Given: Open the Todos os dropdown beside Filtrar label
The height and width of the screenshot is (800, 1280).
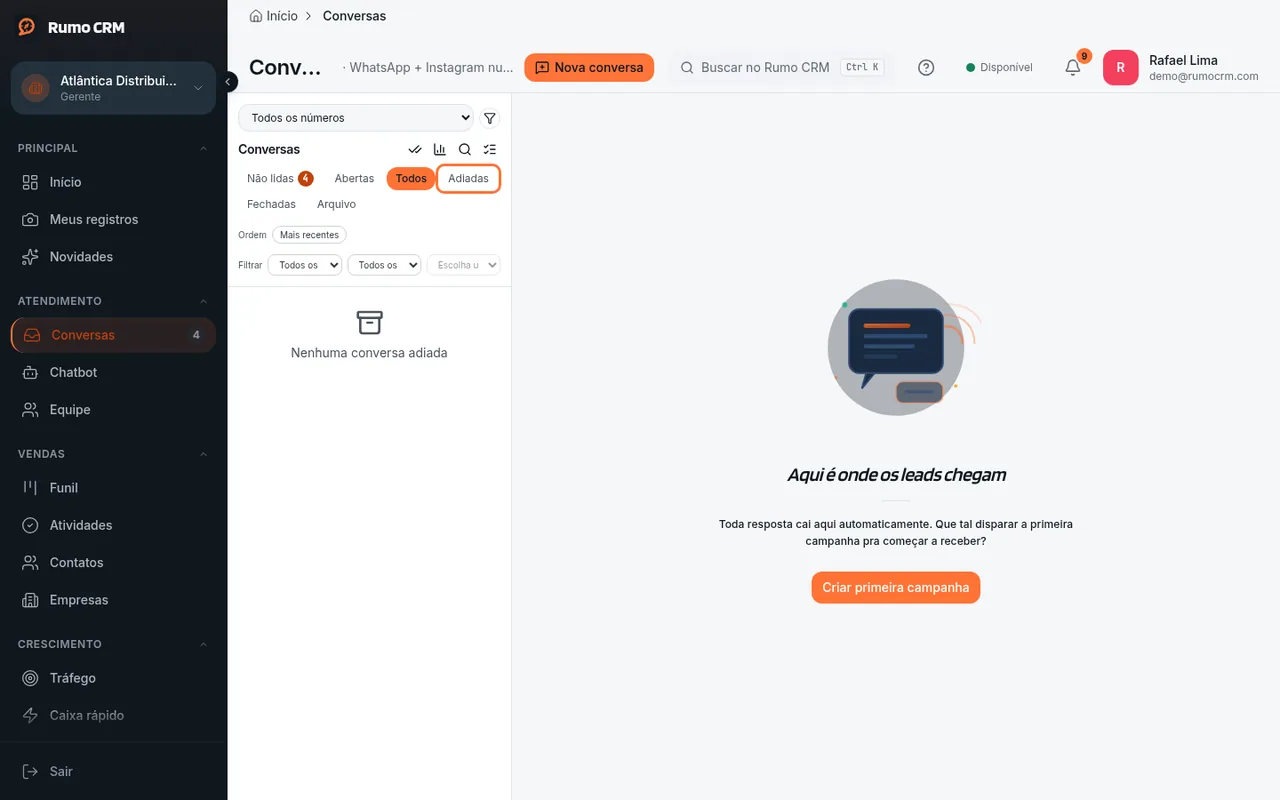Looking at the screenshot, I should (x=305, y=265).
